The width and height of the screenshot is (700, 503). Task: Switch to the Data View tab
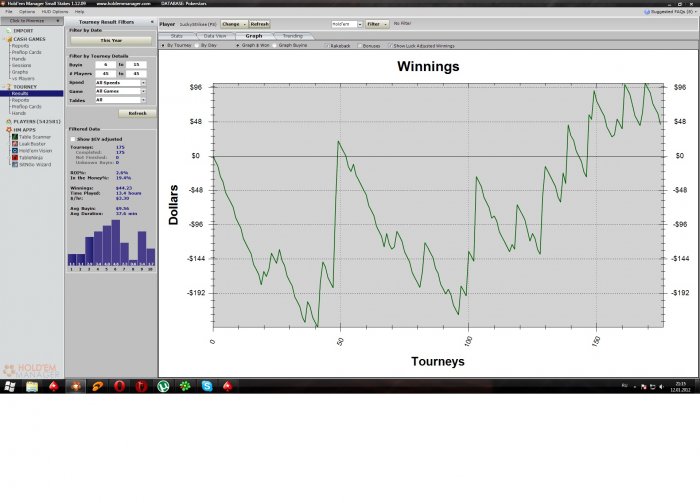[x=215, y=36]
